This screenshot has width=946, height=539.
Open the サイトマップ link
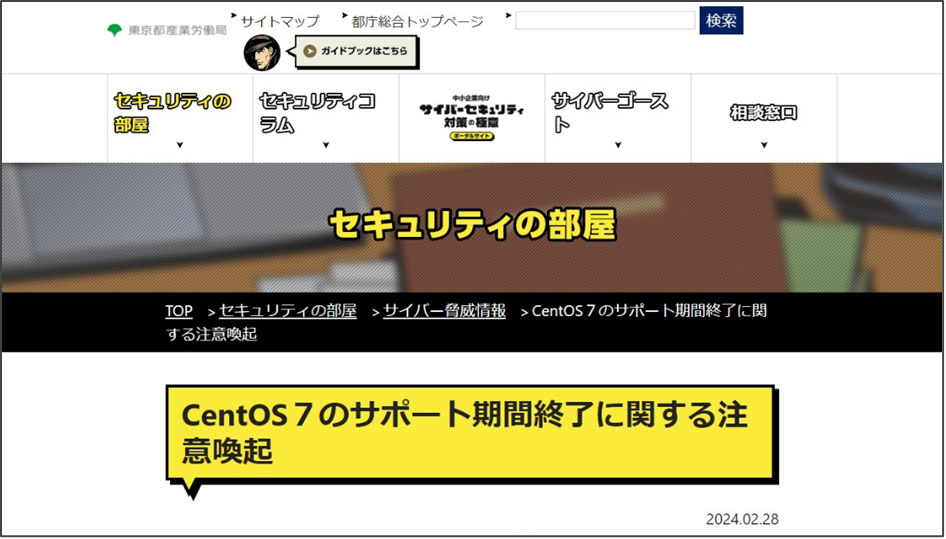coord(279,21)
